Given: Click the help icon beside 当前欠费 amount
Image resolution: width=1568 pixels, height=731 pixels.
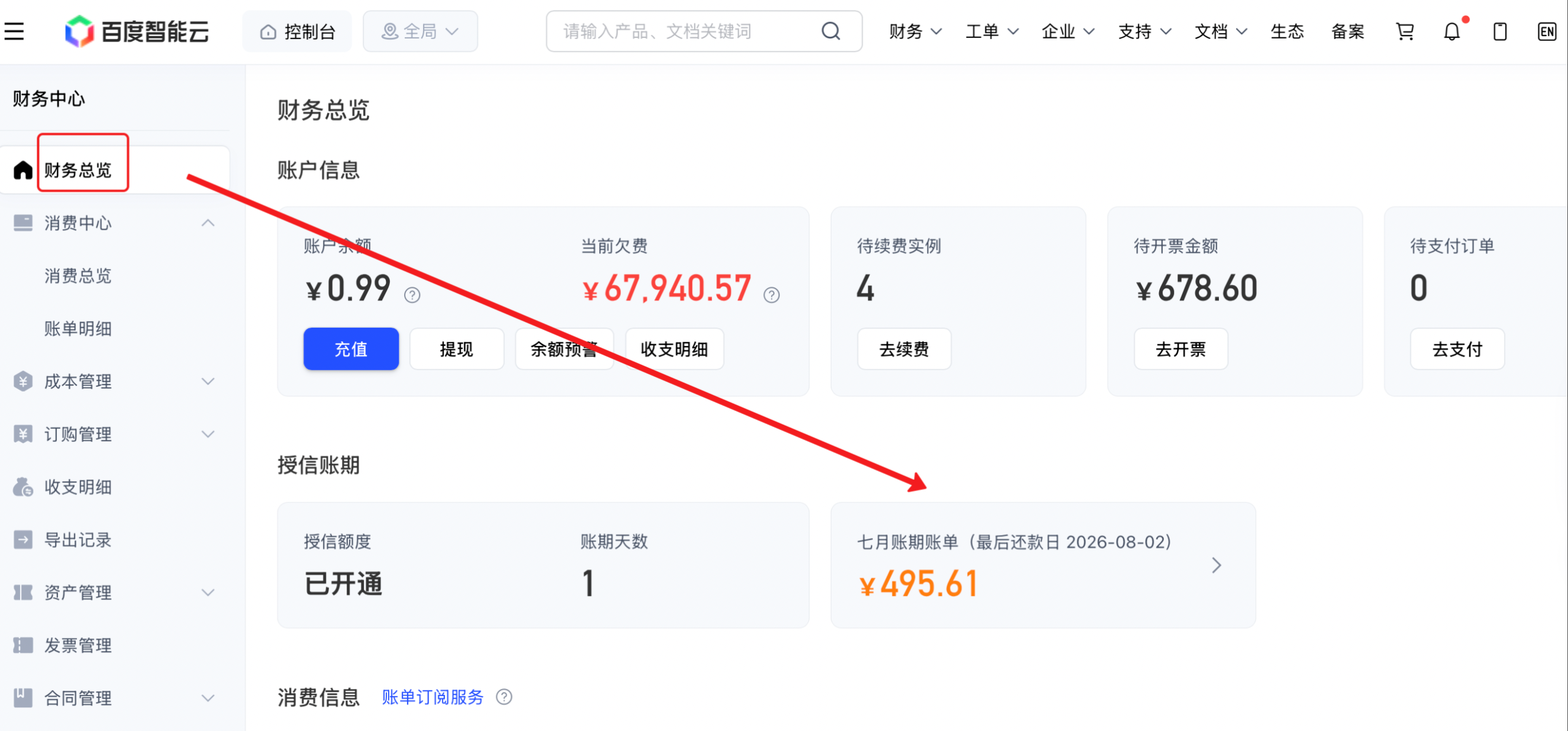Looking at the screenshot, I should tap(772, 295).
